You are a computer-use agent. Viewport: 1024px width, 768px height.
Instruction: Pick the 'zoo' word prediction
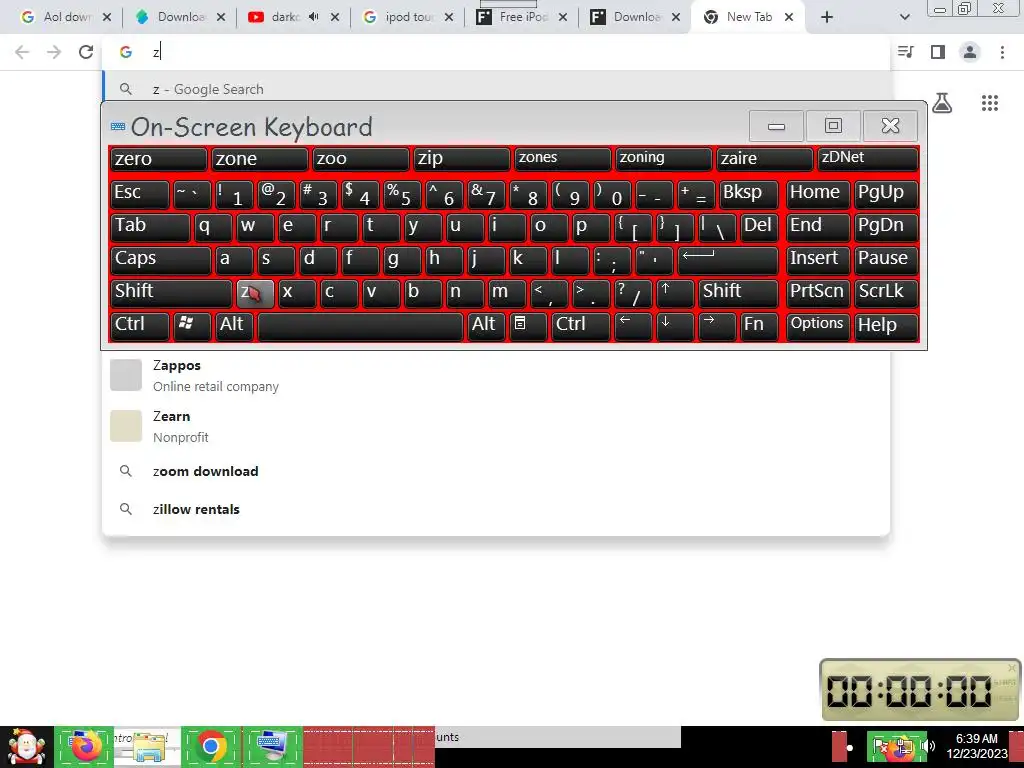click(360, 159)
